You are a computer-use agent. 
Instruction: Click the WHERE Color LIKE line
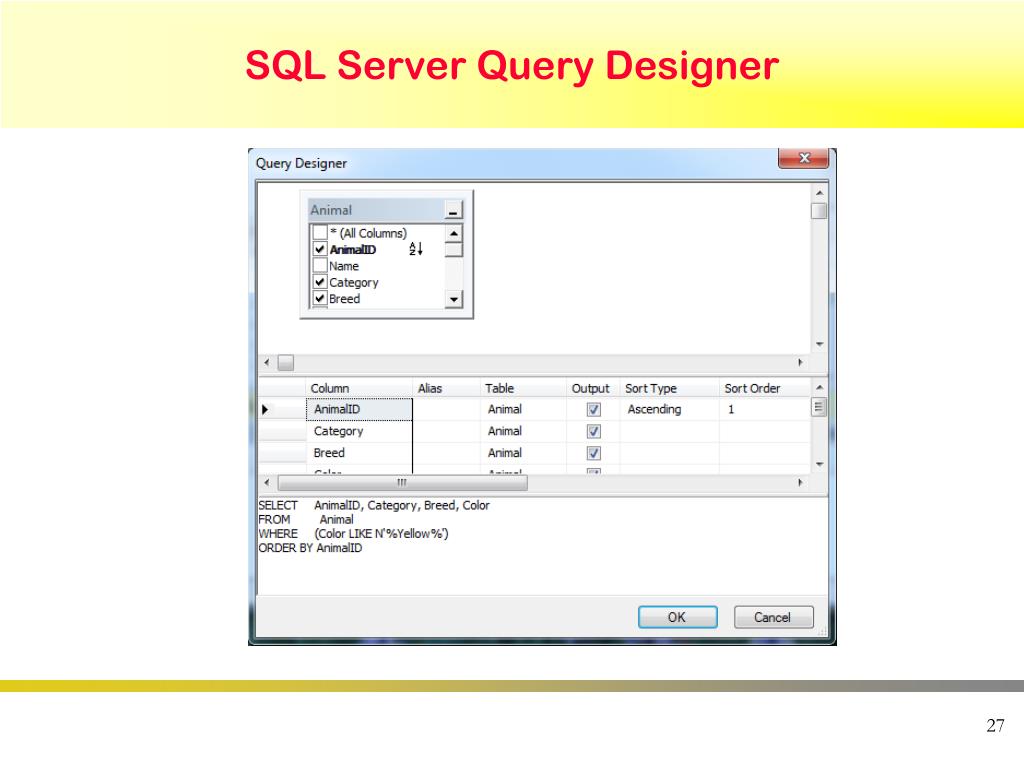[354, 534]
